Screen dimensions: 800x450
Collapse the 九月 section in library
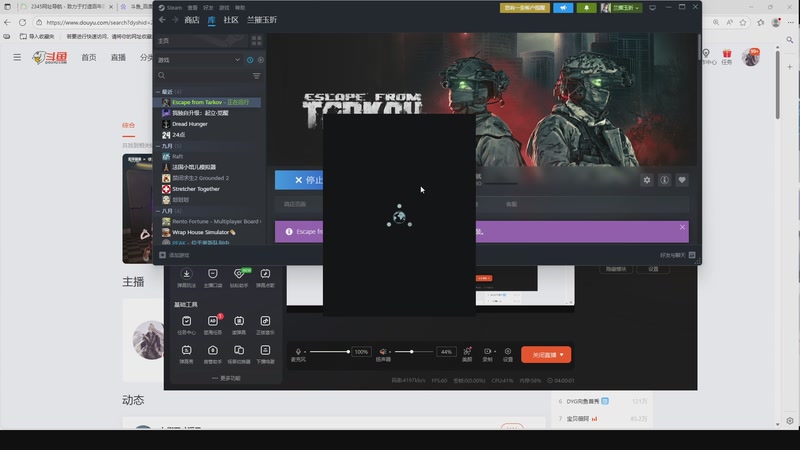pos(158,146)
